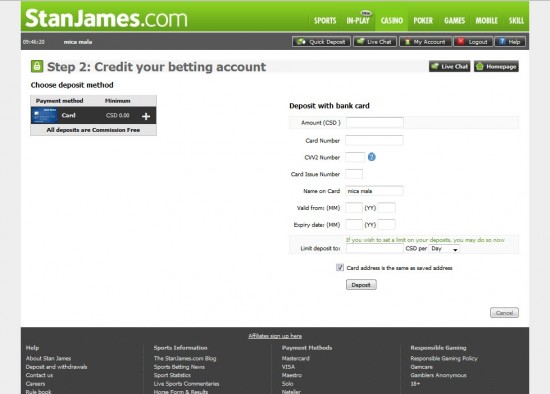Open the MOBILE tab
This screenshot has height=394, width=550.
click(x=486, y=21)
